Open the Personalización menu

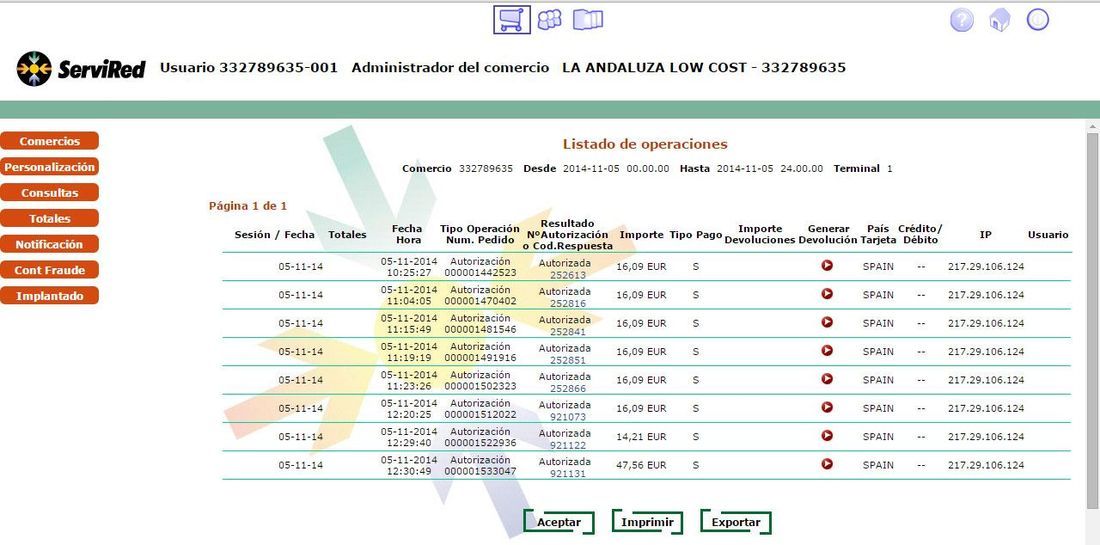49,167
